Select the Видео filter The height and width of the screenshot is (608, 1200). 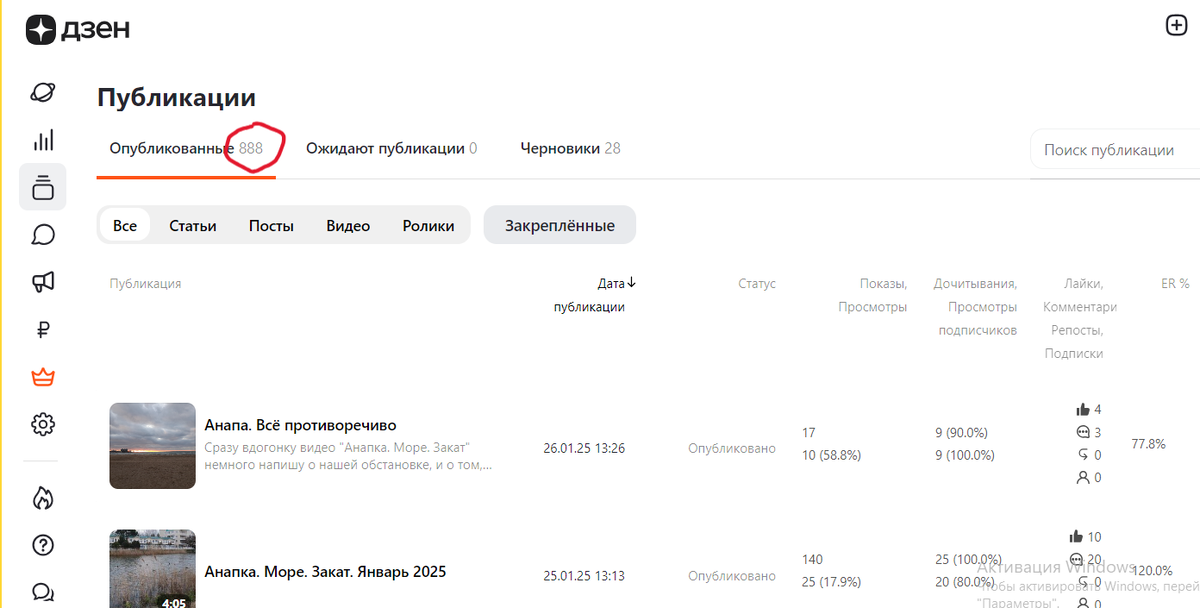[348, 225]
